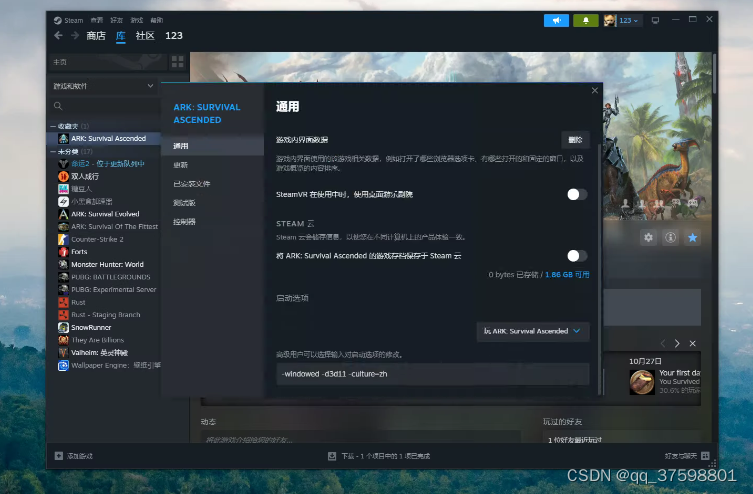Collapse the favorites category
753x494 pixels.
[x=53, y=126]
